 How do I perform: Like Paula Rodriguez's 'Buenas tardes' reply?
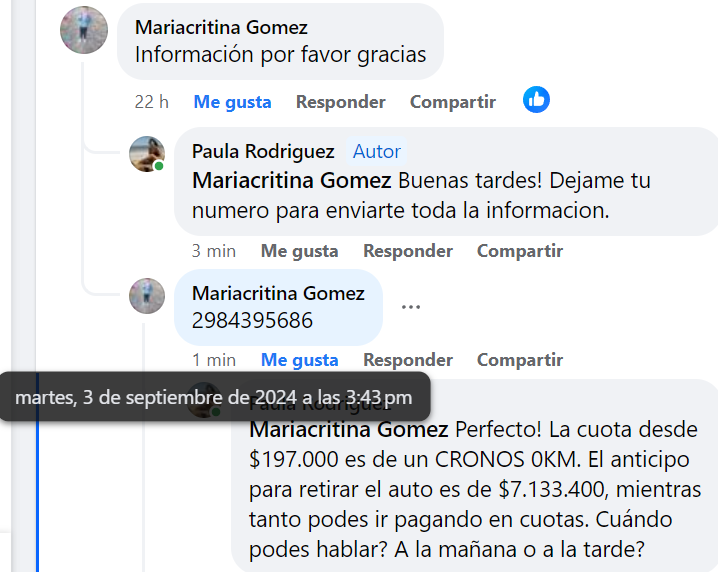click(299, 251)
